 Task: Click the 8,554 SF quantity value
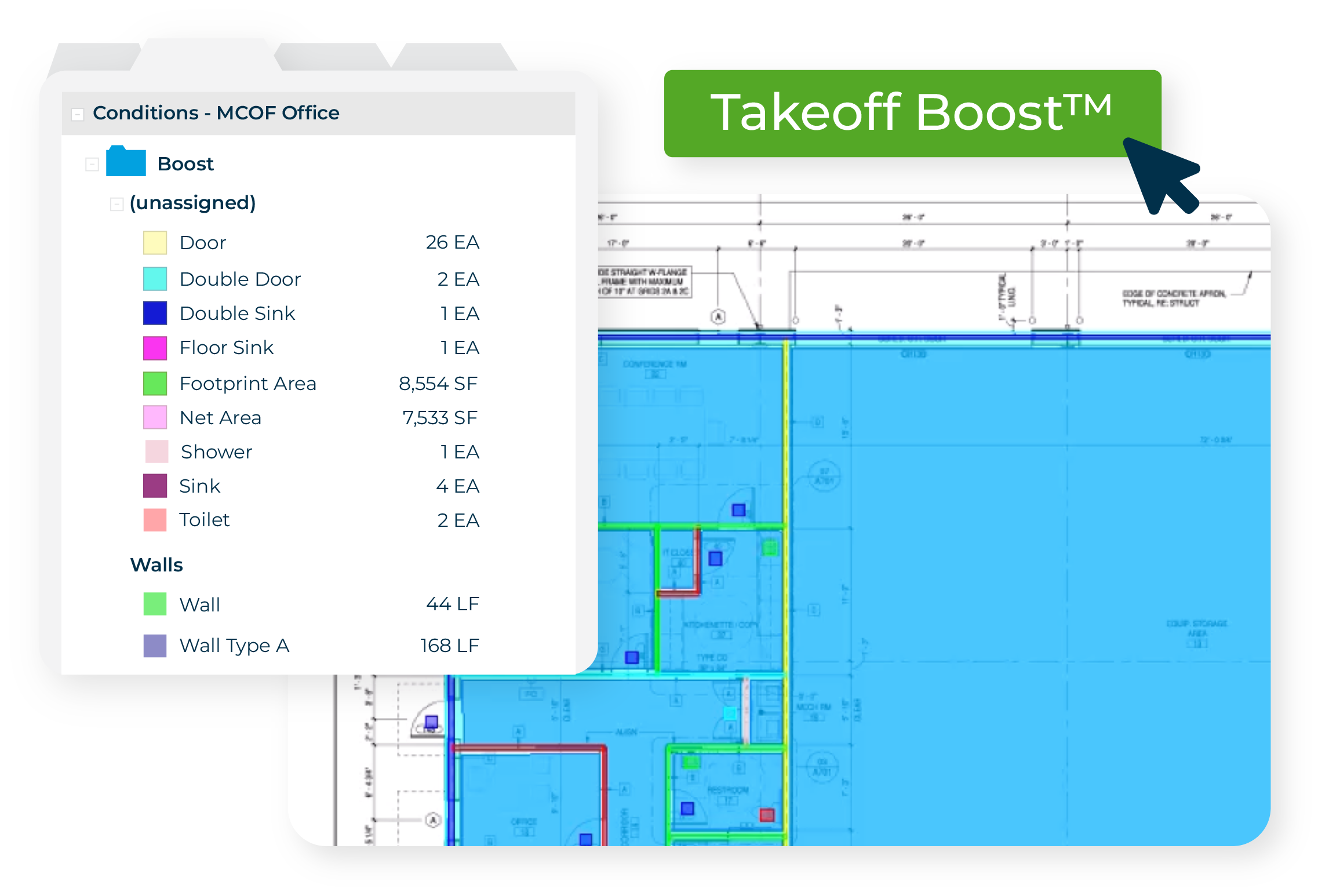(438, 384)
